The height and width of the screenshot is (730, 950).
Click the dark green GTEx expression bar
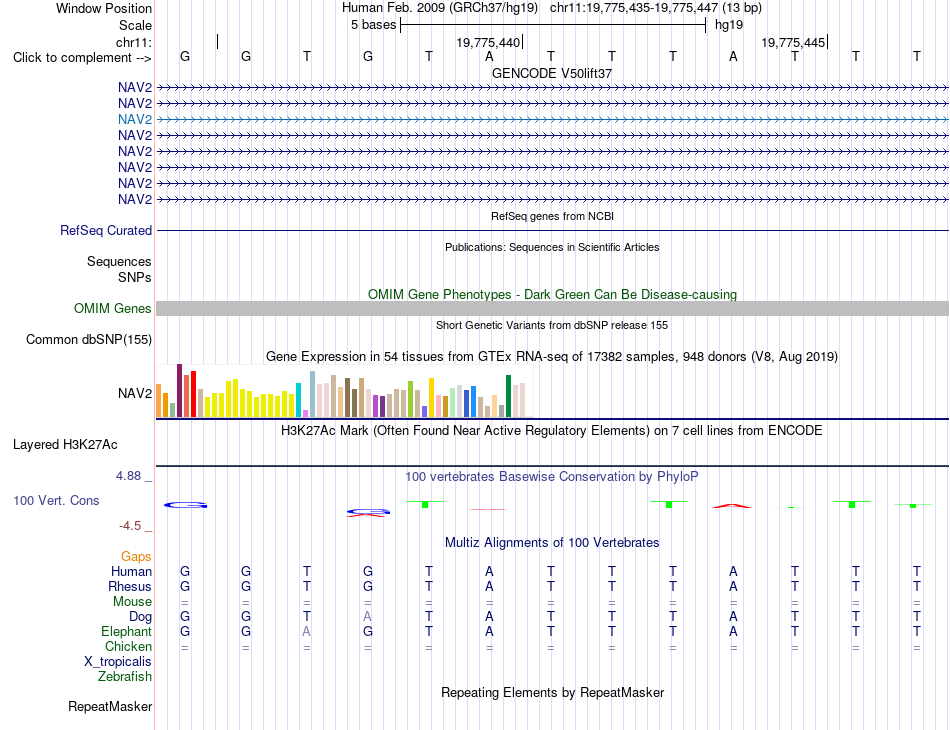tap(508, 396)
